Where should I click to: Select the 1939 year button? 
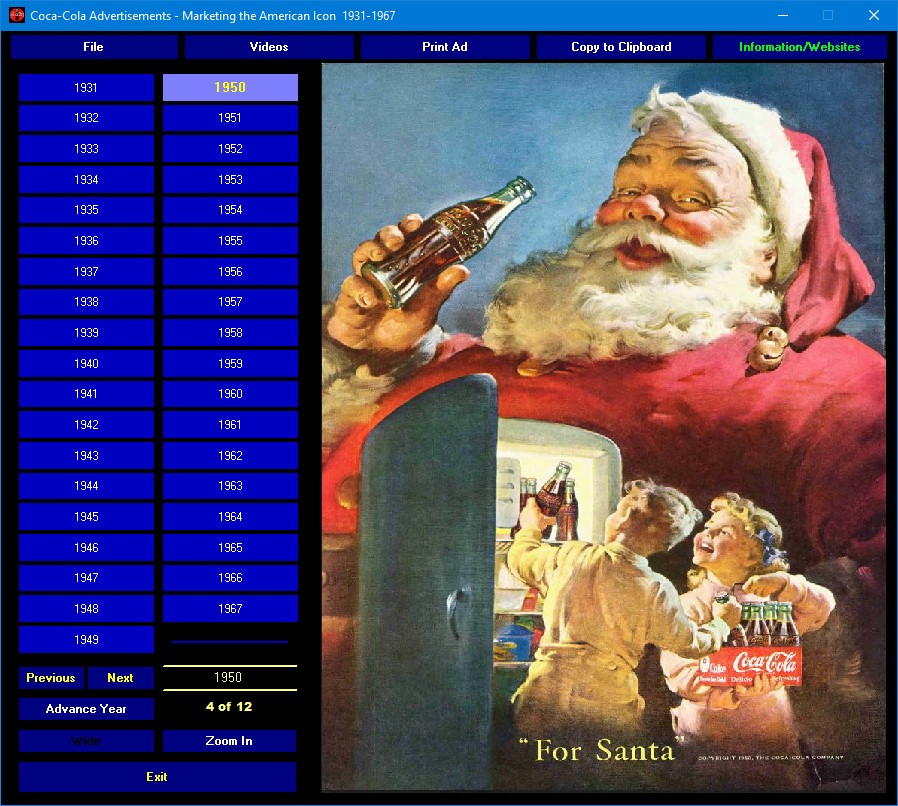click(86, 333)
